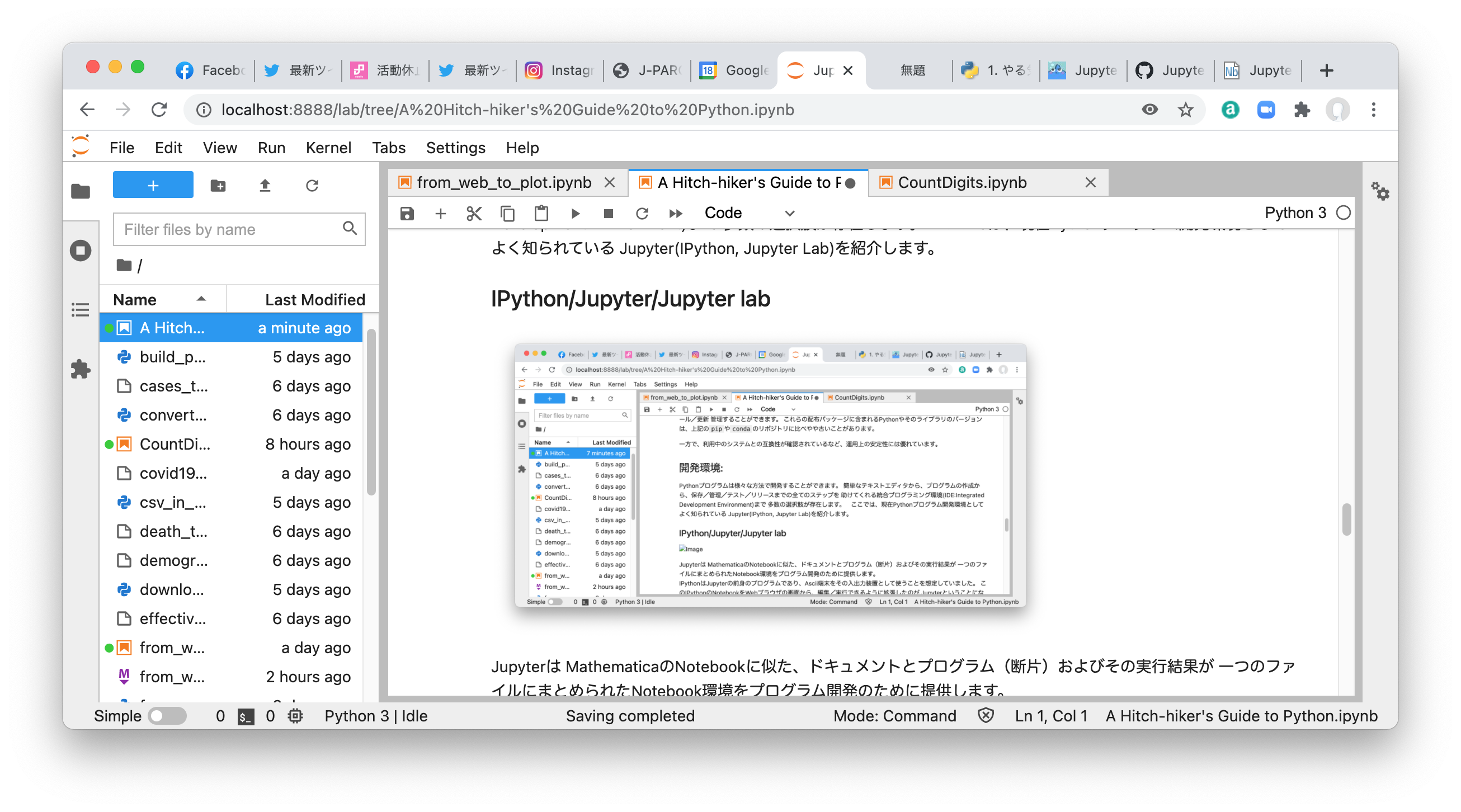Select cases_t... file in file list

[232, 386]
